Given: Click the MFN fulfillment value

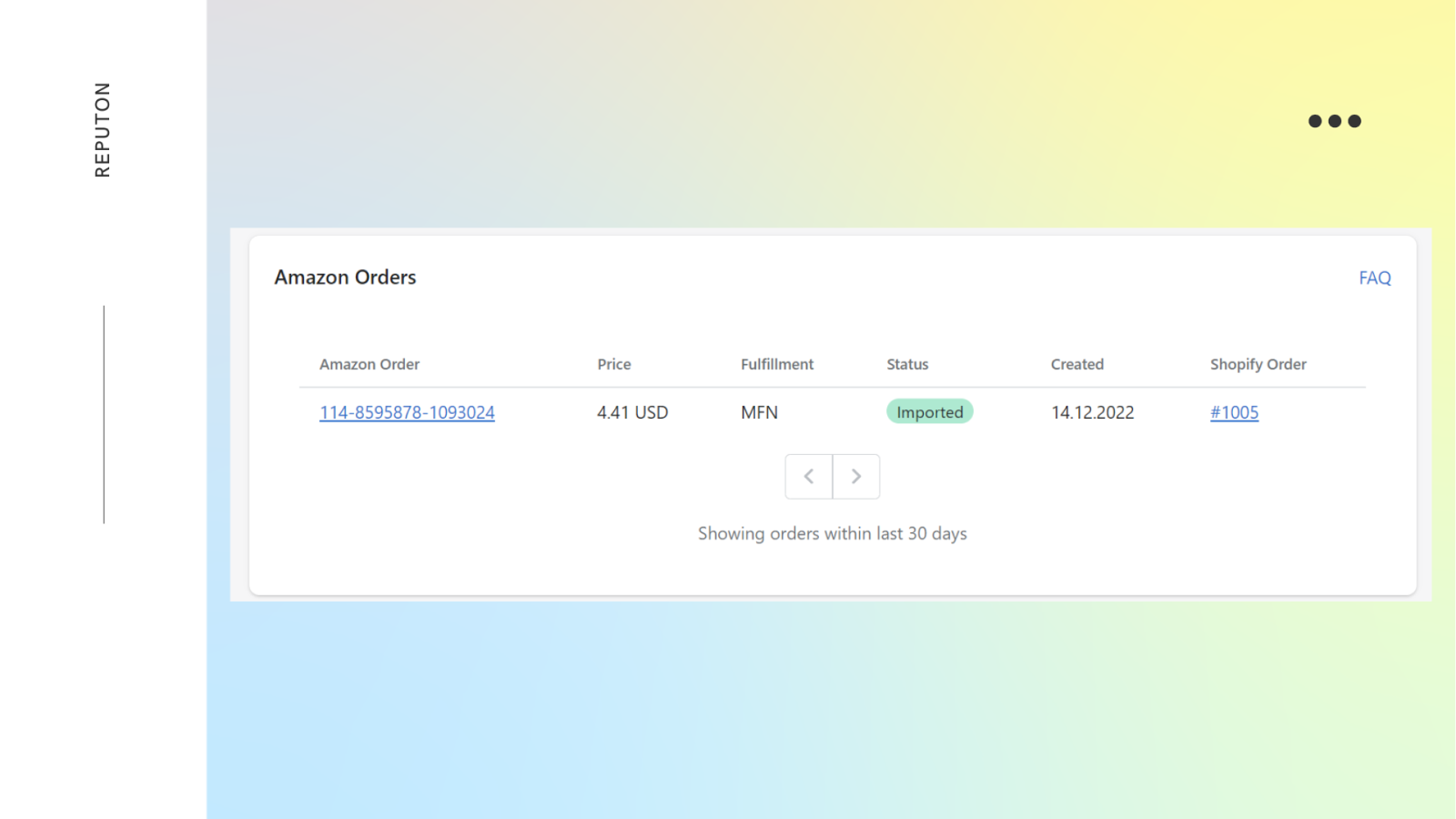Looking at the screenshot, I should (x=759, y=411).
